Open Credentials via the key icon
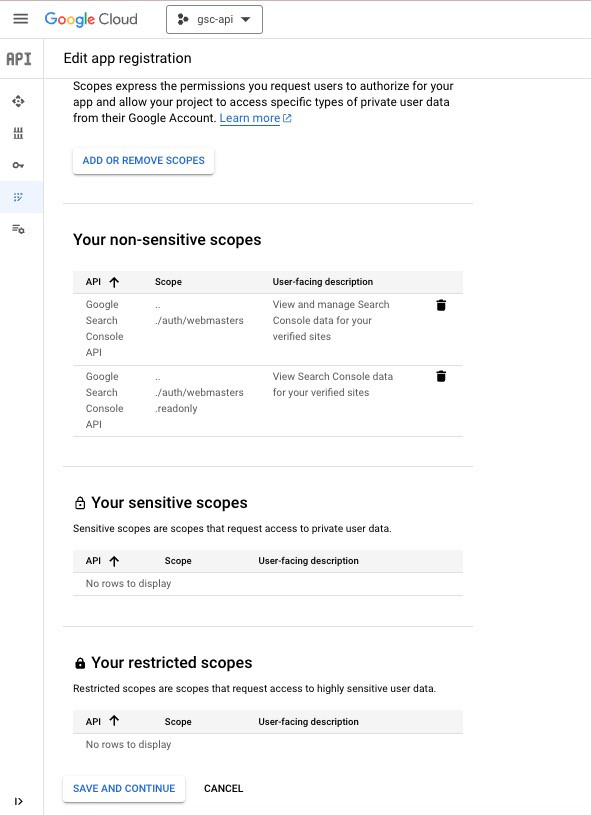Screen dimensions: 591x815 pos(18,165)
